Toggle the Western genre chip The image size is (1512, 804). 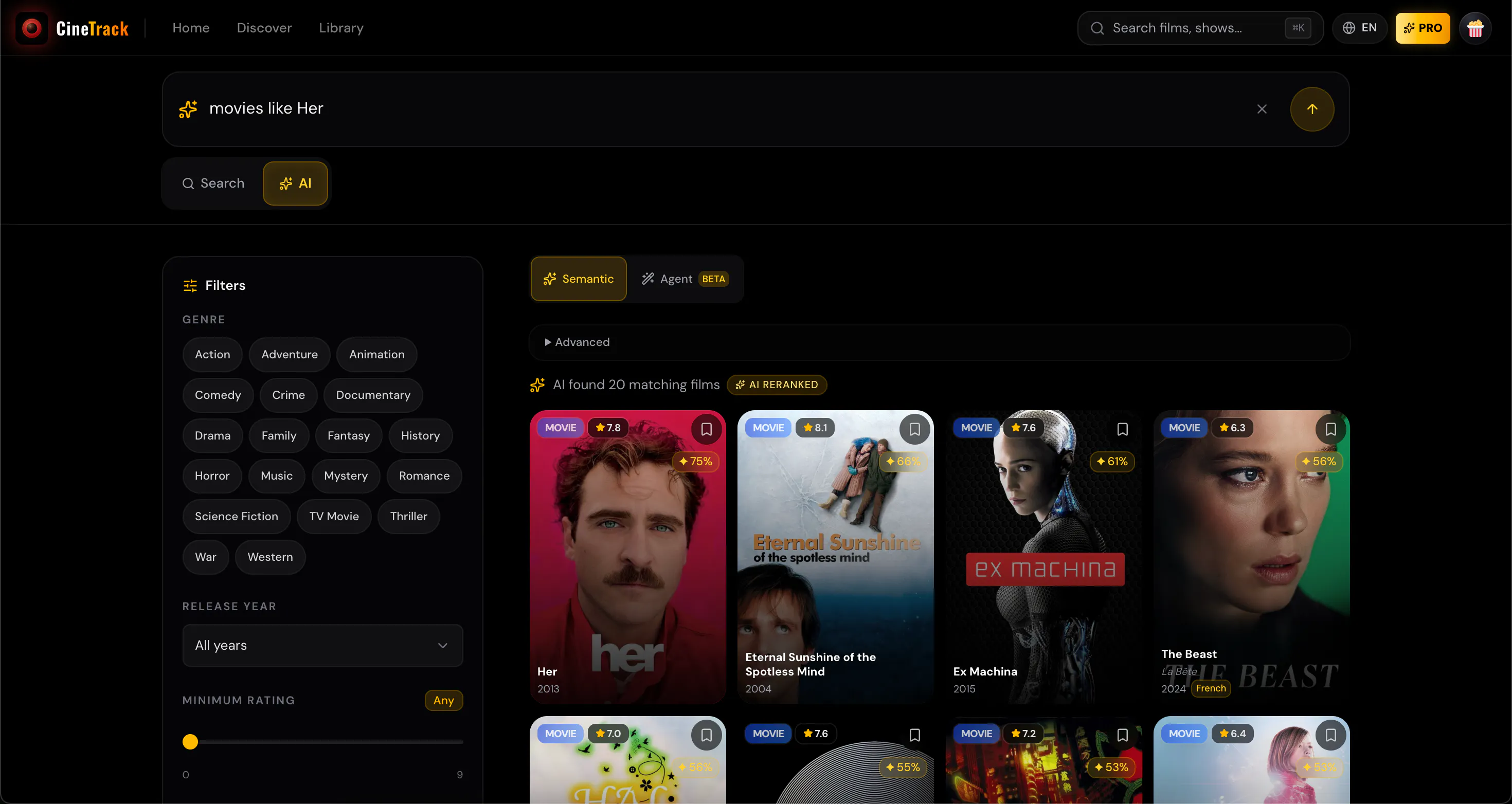click(x=270, y=557)
